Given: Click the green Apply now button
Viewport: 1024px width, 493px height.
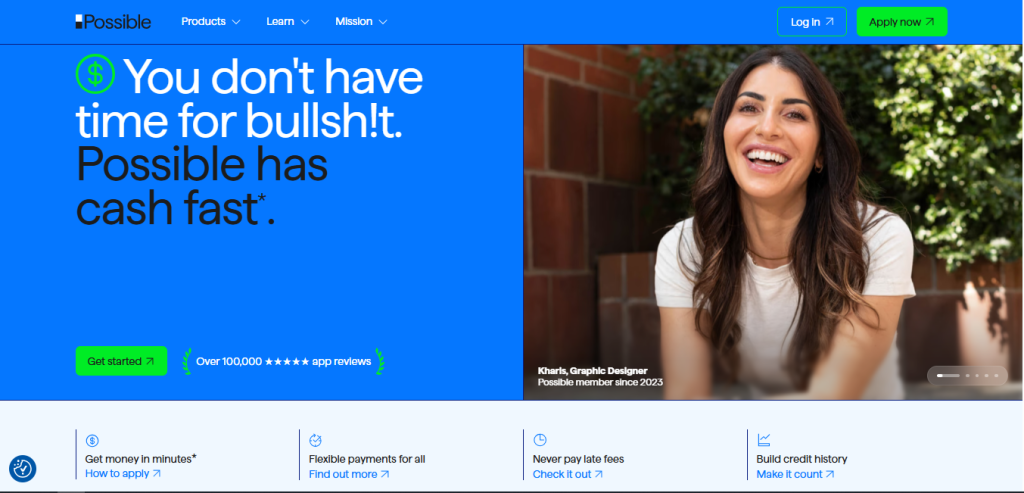Looking at the screenshot, I should (x=902, y=22).
